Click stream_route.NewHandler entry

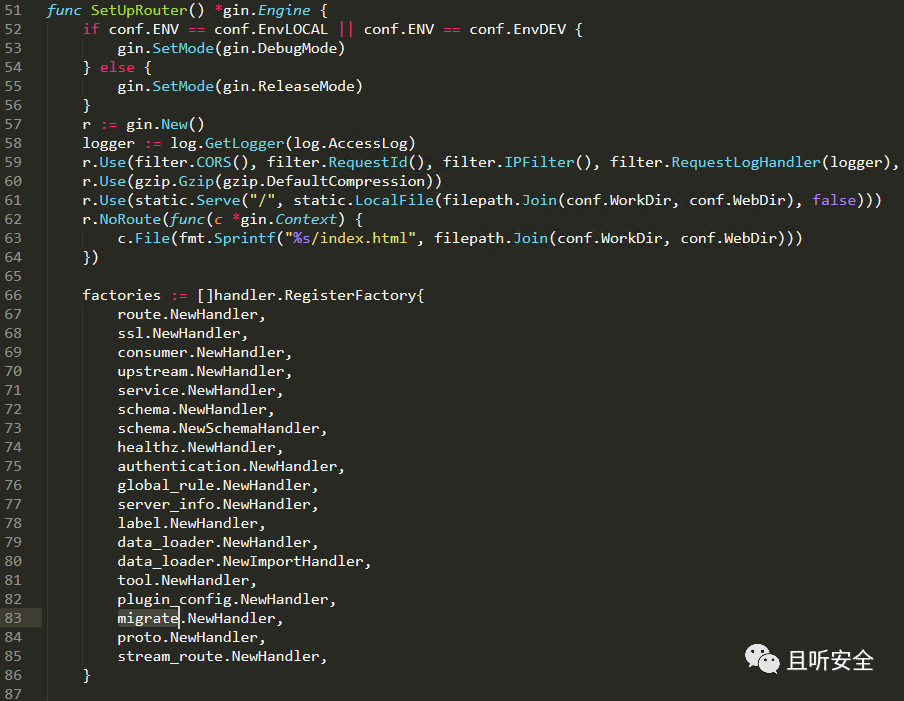(x=219, y=657)
